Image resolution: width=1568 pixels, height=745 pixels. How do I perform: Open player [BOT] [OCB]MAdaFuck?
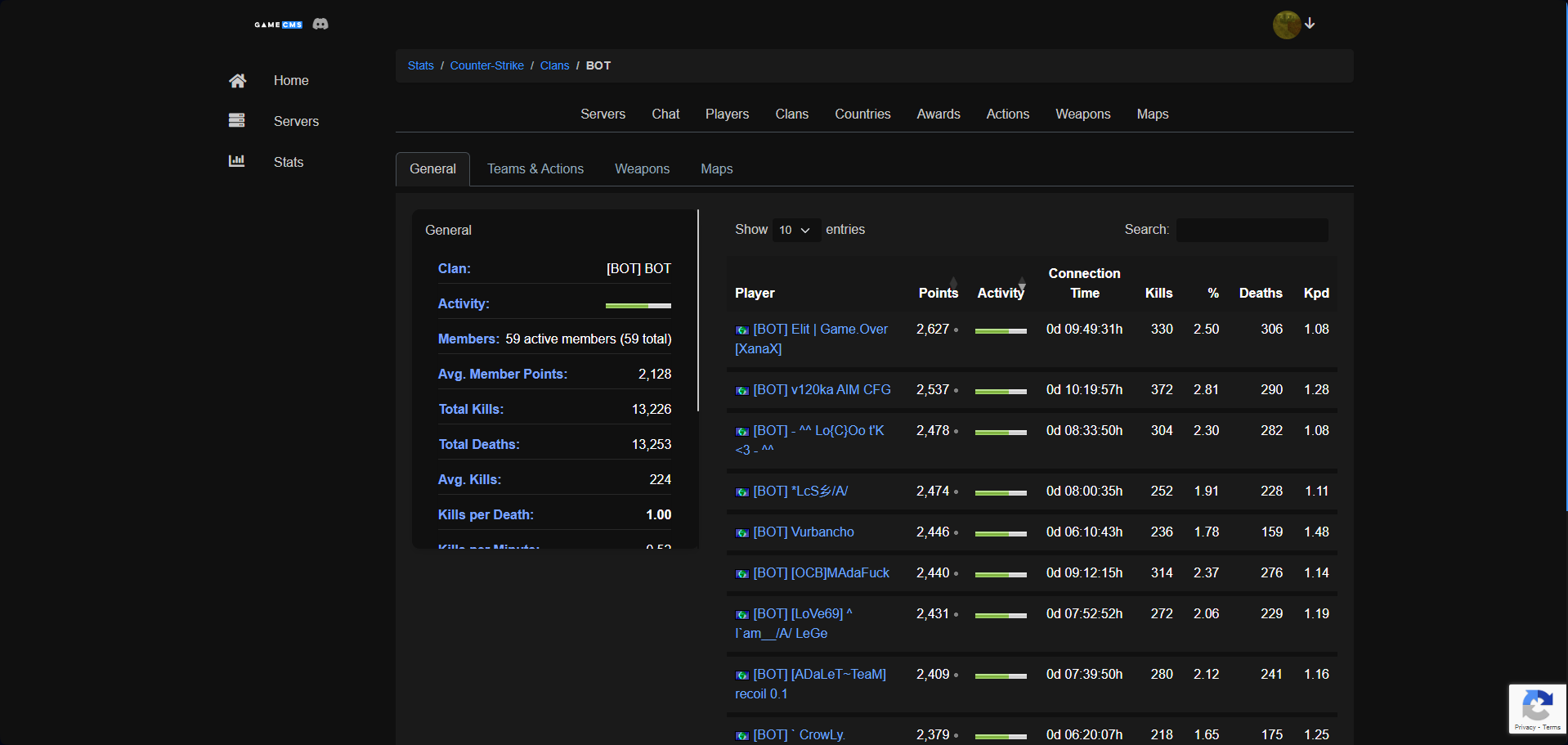tap(821, 573)
